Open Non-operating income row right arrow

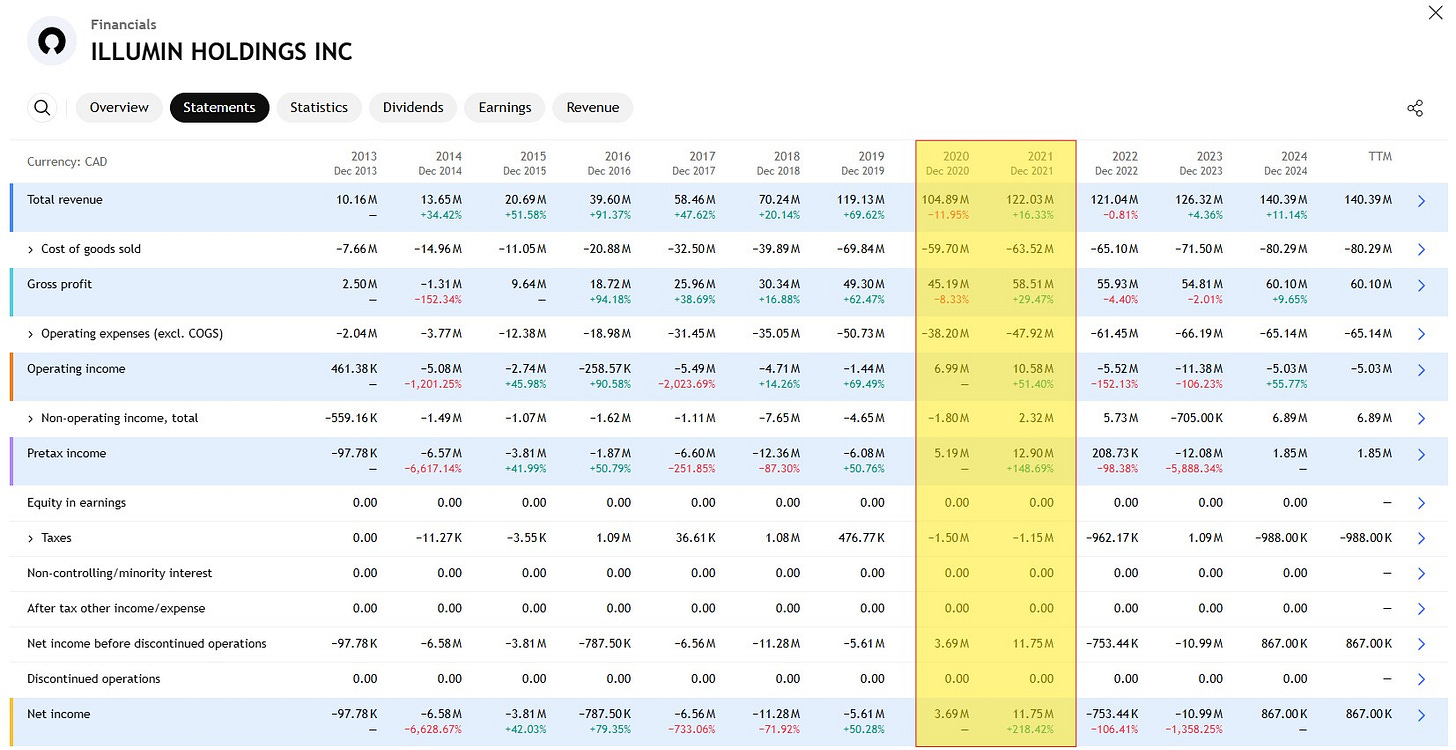coord(1422,419)
